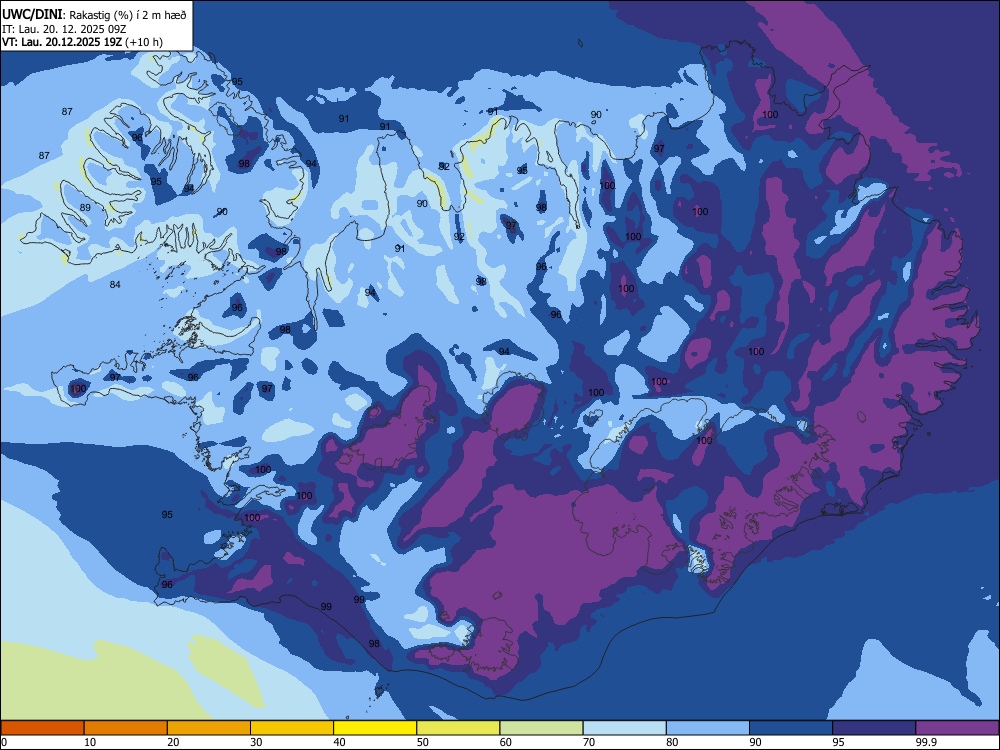The width and height of the screenshot is (1000, 750).
Task: Click the legend scale label '20'
Action: tap(173, 742)
